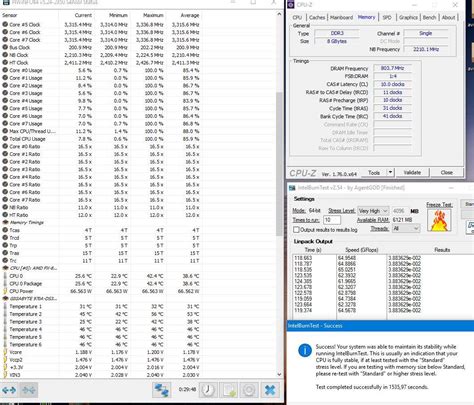
Task: Click the blue X close icon in HWiNFO toolbar
Action: [270, 390]
